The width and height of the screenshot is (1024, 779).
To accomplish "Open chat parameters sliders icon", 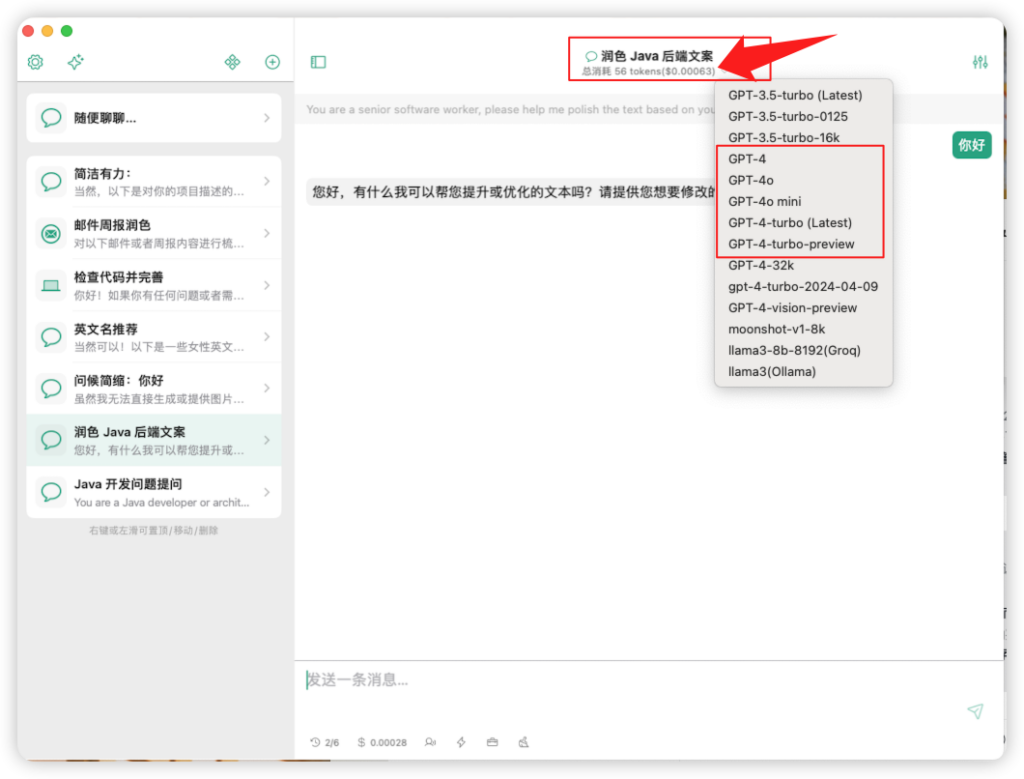I will [980, 62].
